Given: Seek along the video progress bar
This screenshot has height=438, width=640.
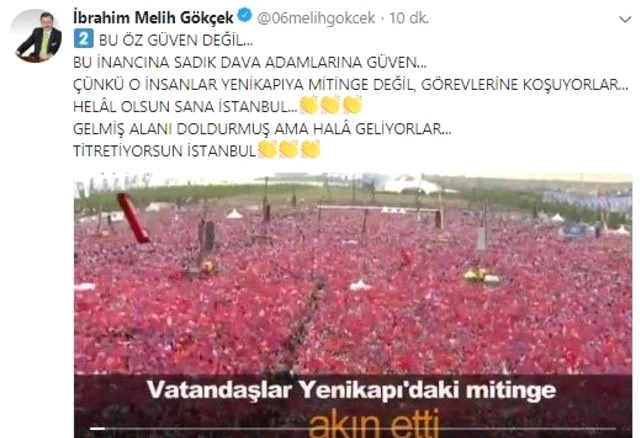Looking at the screenshot, I should pyautogui.click(x=353, y=429).
